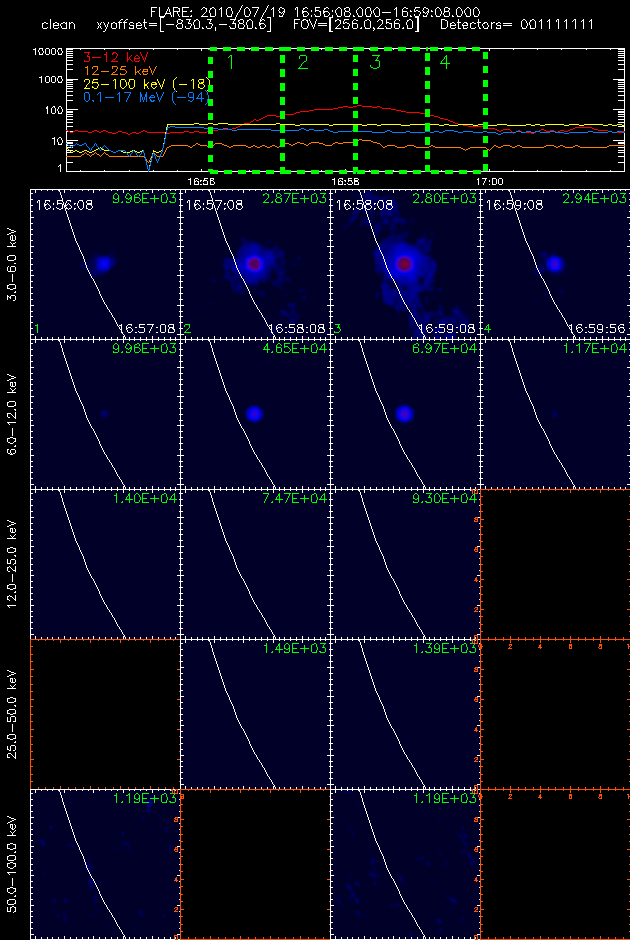This screenshot has width=630, height=940.
Task: Click the source blob in the 16:59:08 3-6 keV image
Action: 554,263
